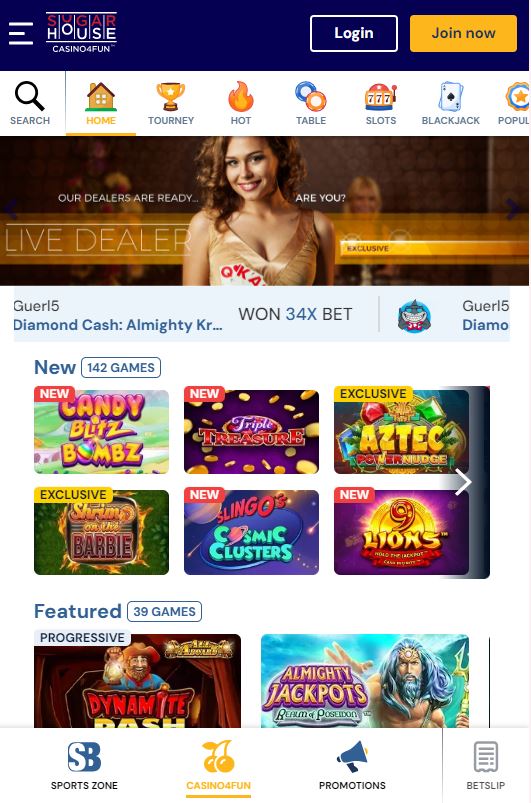Open the hamburger menu icon
The width and height of the screenshot is (531, 803).
tap(21, 33)
